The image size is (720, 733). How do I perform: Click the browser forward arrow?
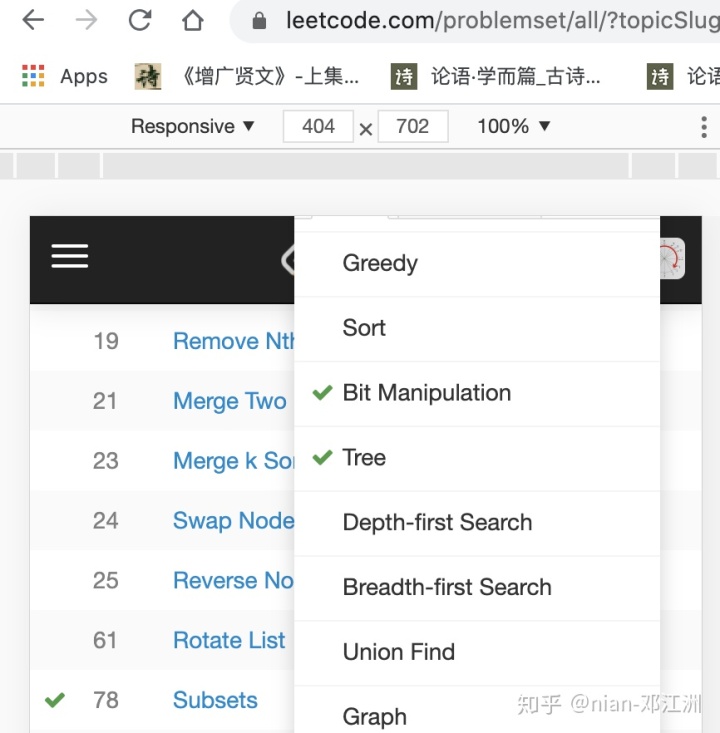click(86, 20)
